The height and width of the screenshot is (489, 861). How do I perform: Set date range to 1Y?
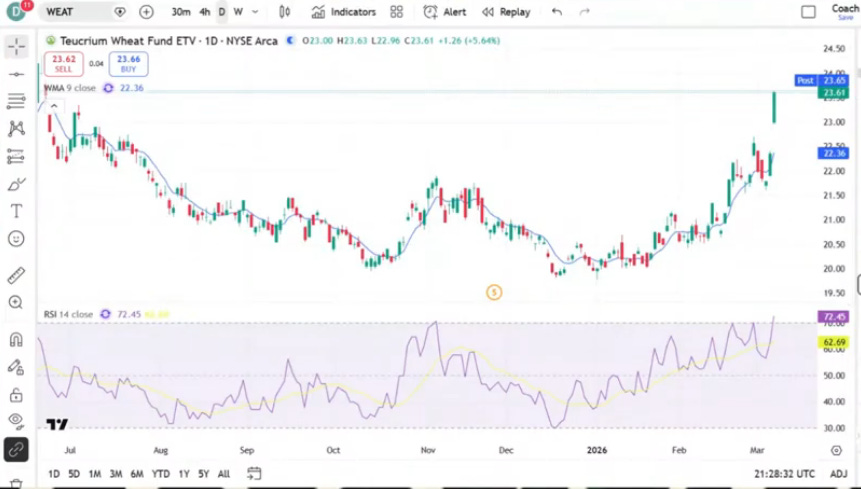(184, 474)
